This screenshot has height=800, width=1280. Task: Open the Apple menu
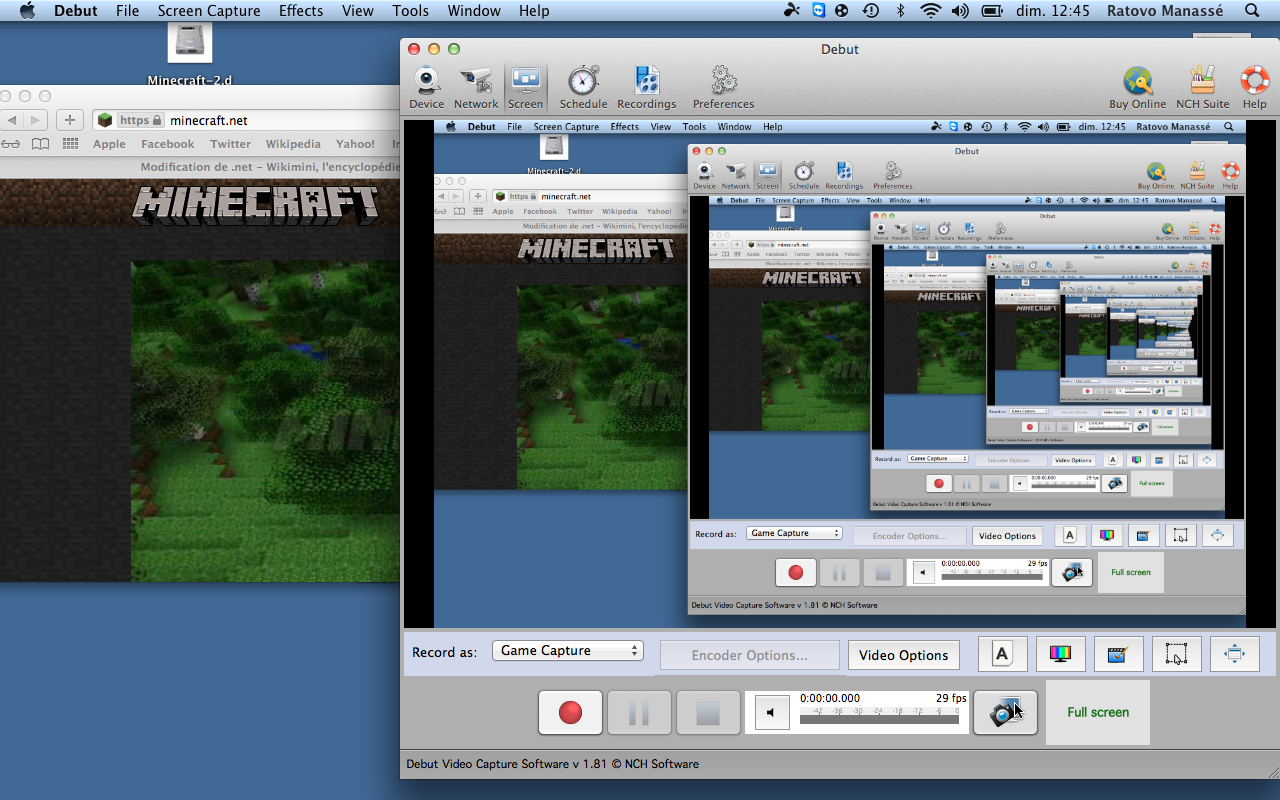27,11
